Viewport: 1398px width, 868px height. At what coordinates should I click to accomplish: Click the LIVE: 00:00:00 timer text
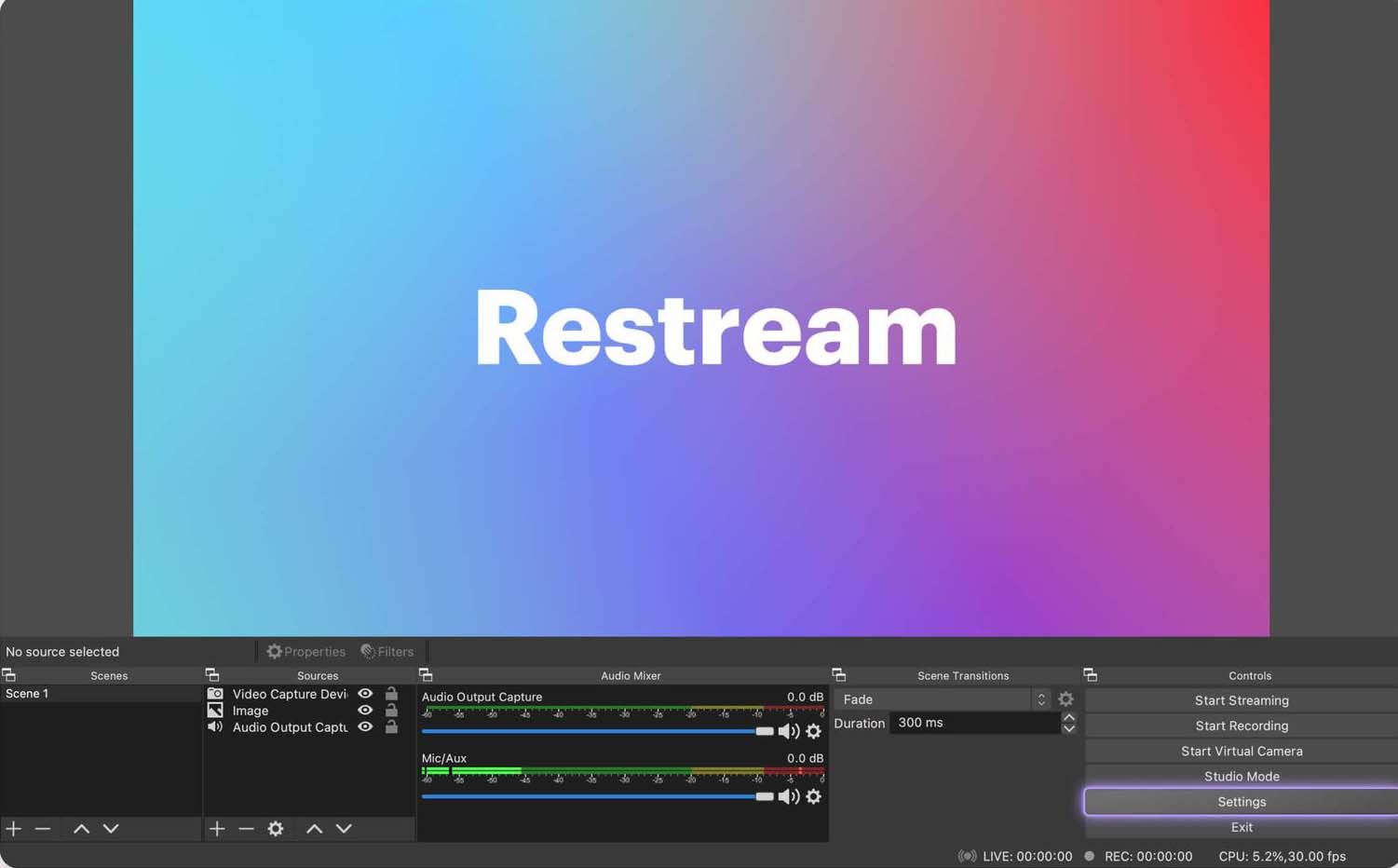pyautogui.click(x=1027, y=856)
